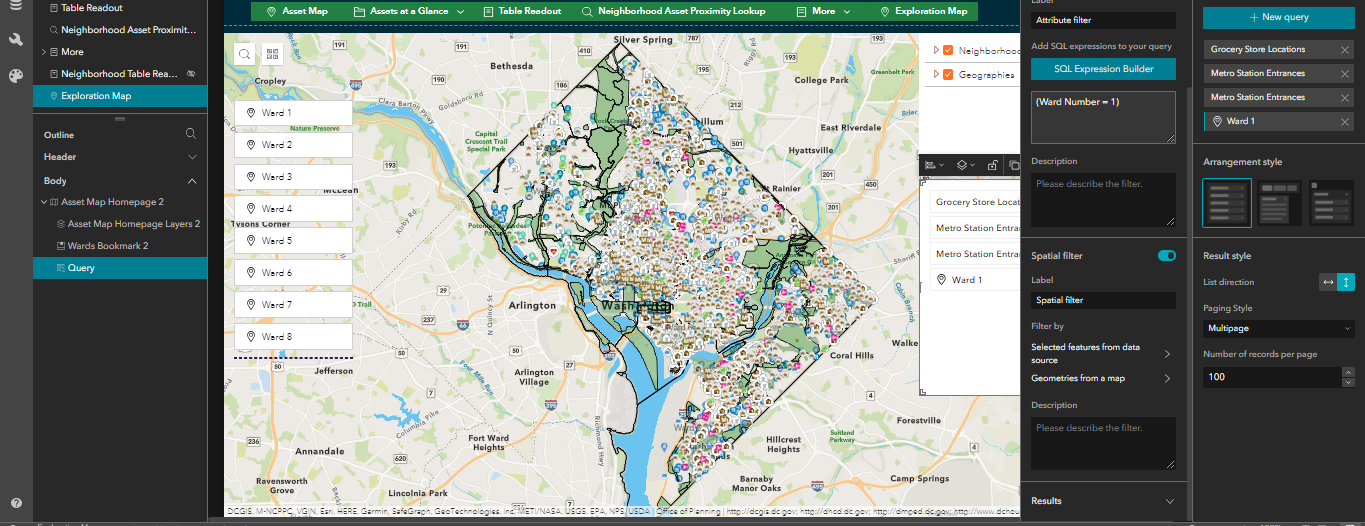Click the Asset Map pin icon in navigation
Image resolution: width=1365 pixels, height=526 pixels.
click(x=271, y=12)
